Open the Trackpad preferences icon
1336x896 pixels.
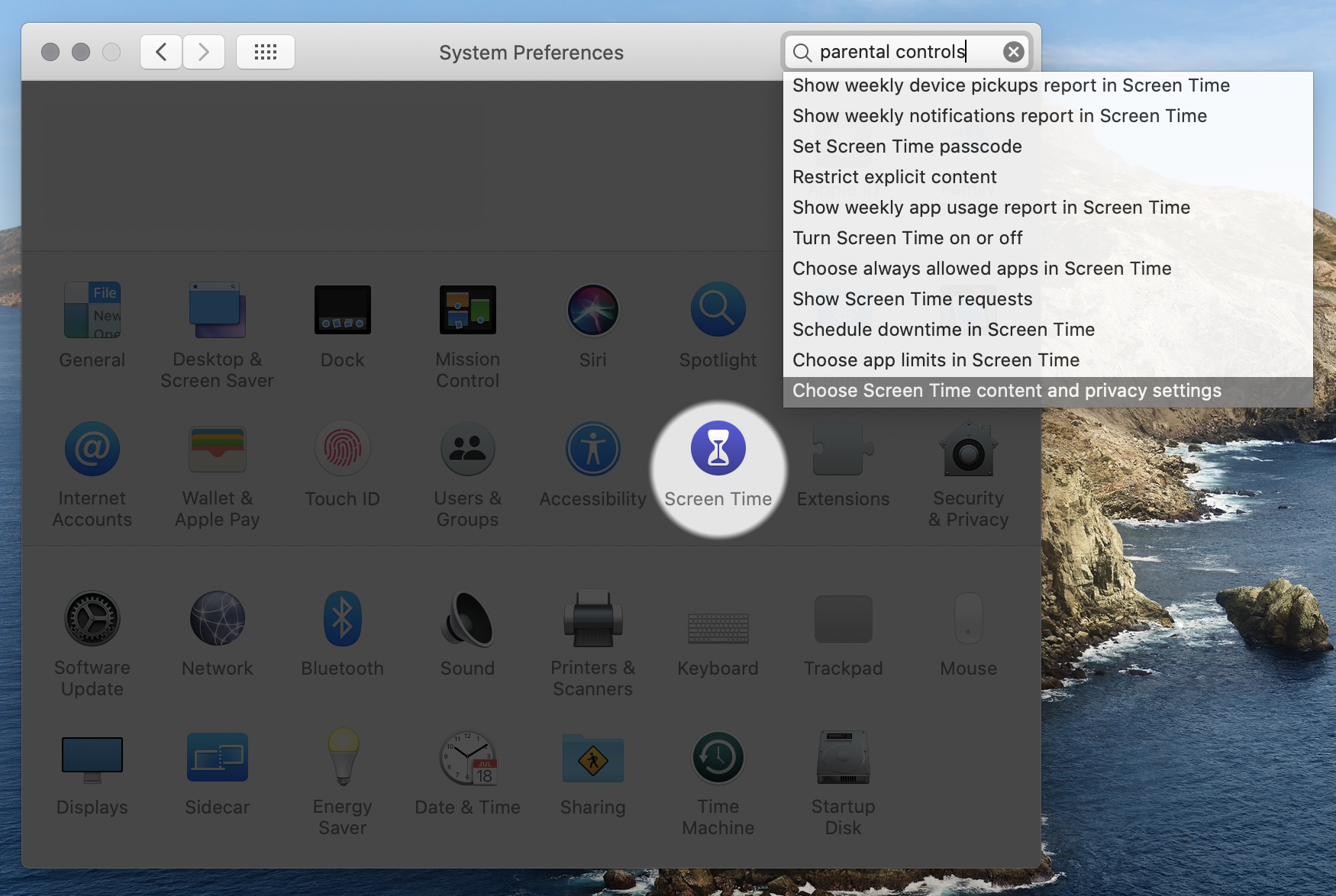(844, 618)
